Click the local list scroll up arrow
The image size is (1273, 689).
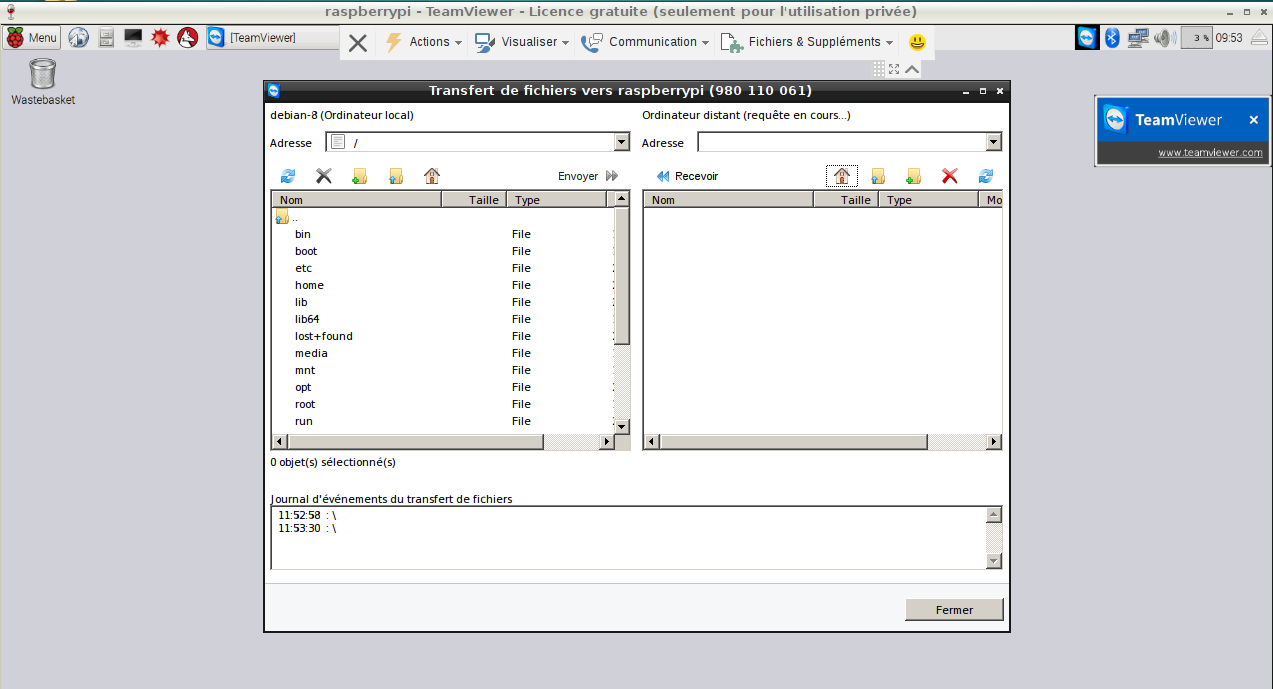(x=622, y=200)
